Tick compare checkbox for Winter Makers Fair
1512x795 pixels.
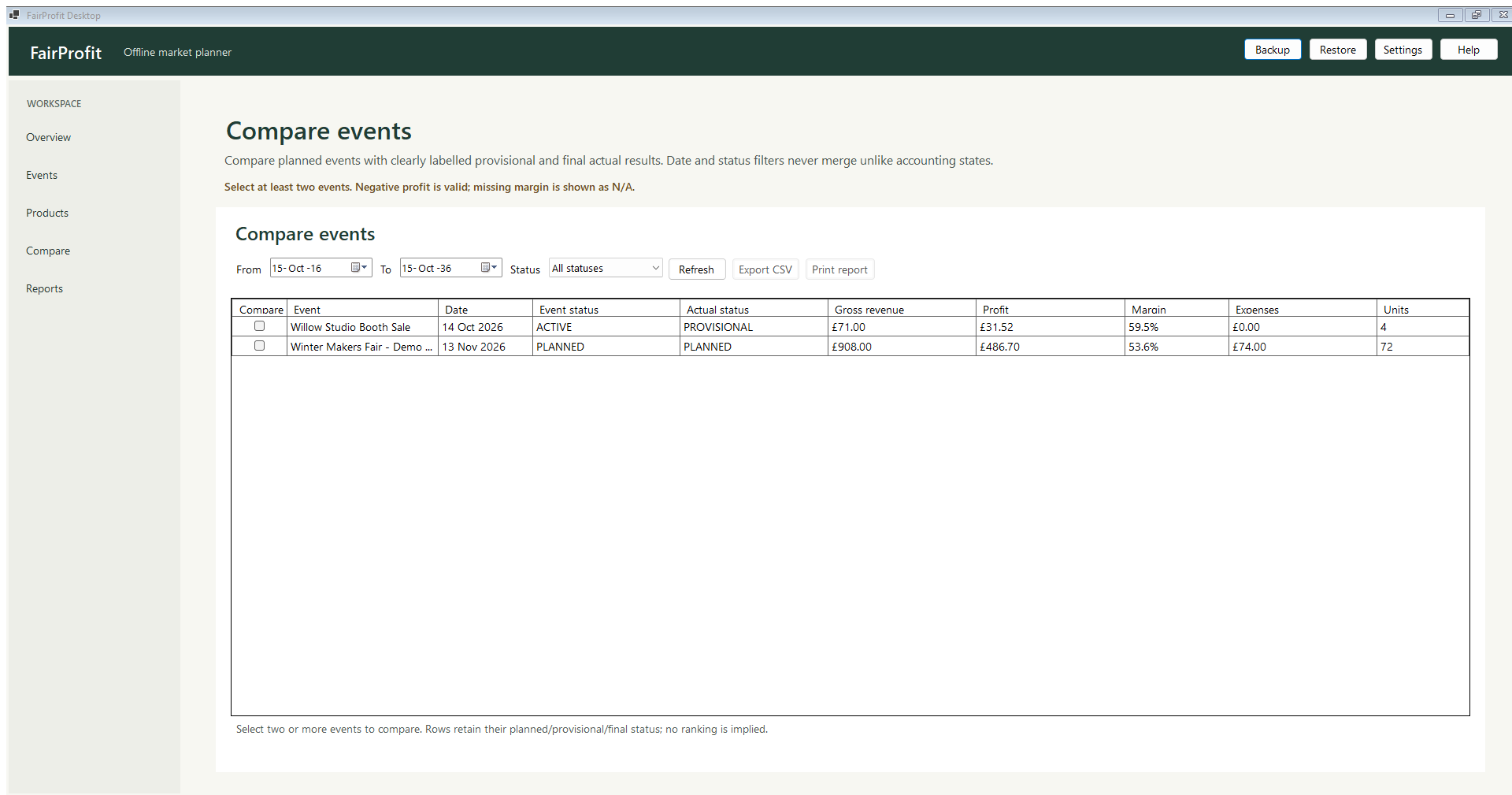point(259,346)
